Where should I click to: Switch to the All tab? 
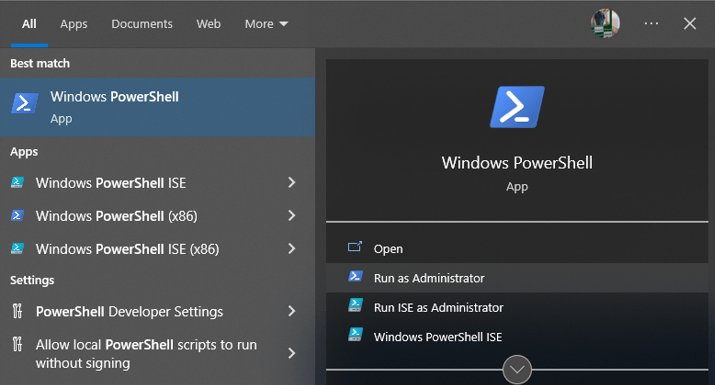pos(29,24)
